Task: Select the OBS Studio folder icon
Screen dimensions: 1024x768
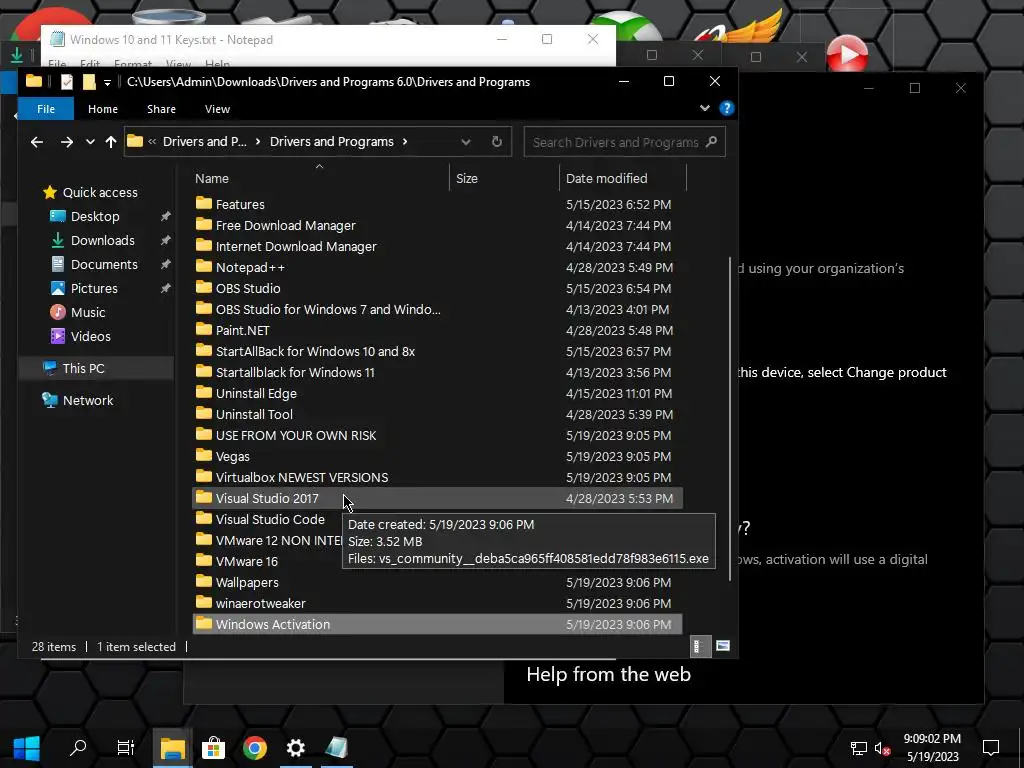Action: (x=204, y=287)
